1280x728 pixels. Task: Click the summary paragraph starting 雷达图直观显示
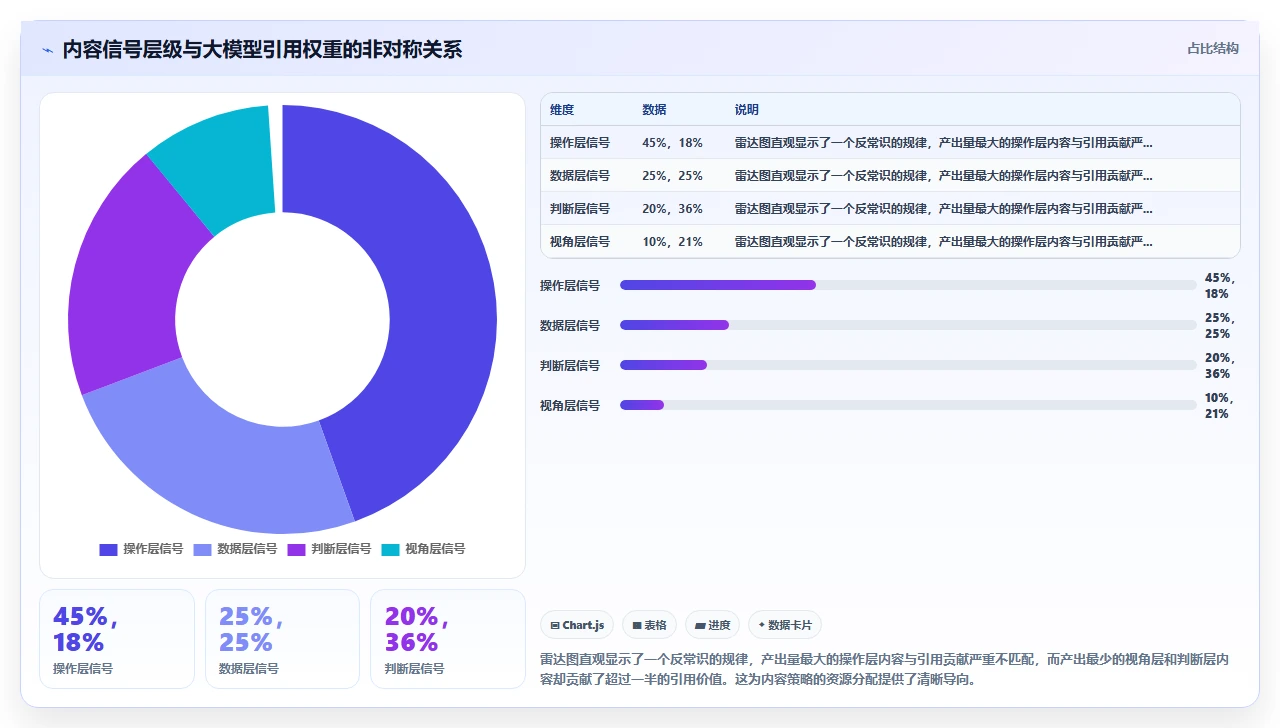(884, 669)
